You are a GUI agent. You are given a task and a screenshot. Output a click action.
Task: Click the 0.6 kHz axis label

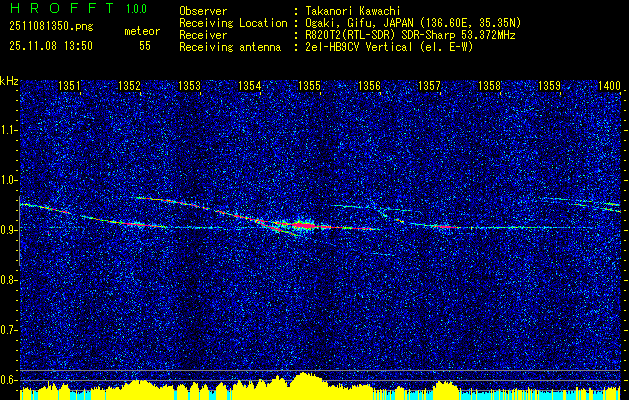tap(9, 380)
